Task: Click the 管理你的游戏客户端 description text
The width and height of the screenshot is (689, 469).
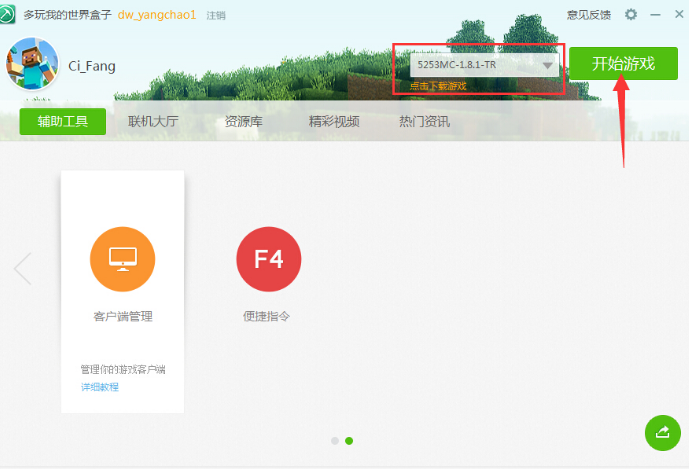Action: click(123, 370)
